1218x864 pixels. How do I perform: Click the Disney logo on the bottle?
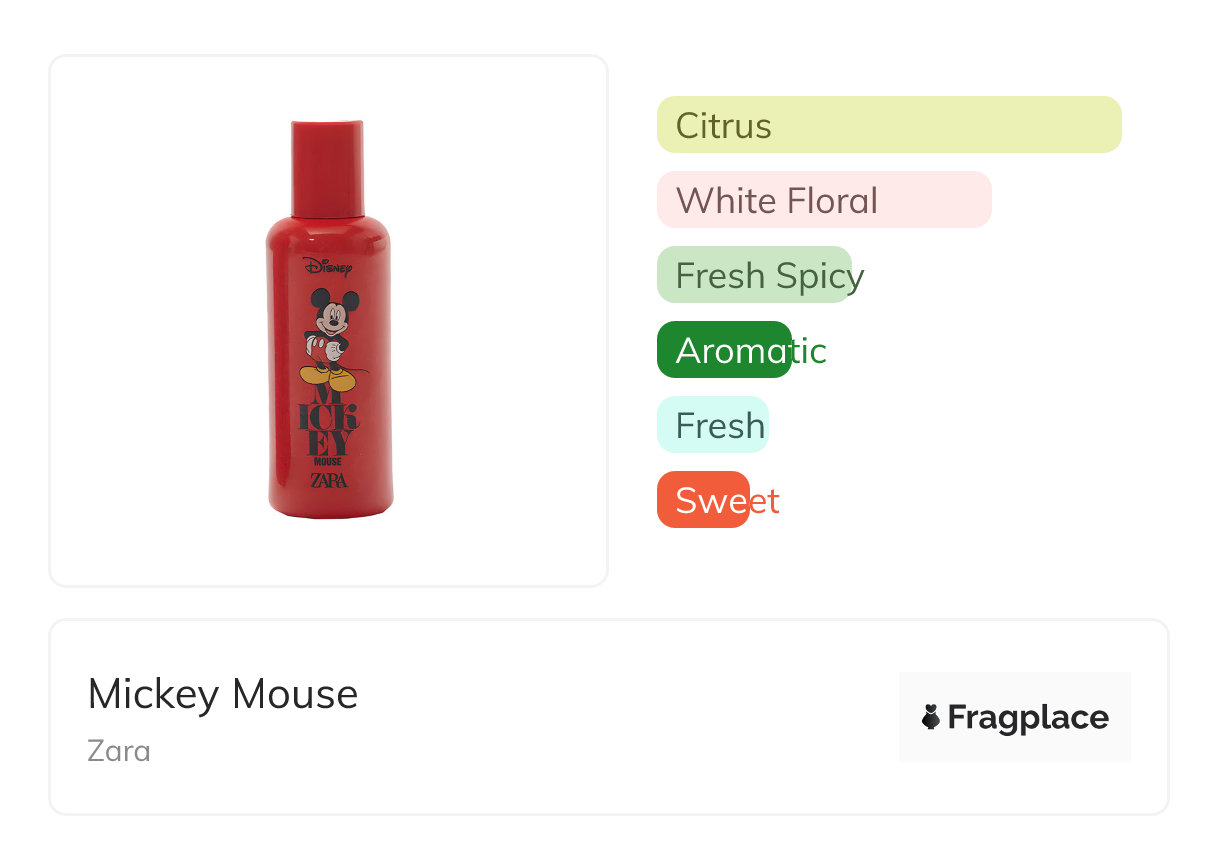327,267
